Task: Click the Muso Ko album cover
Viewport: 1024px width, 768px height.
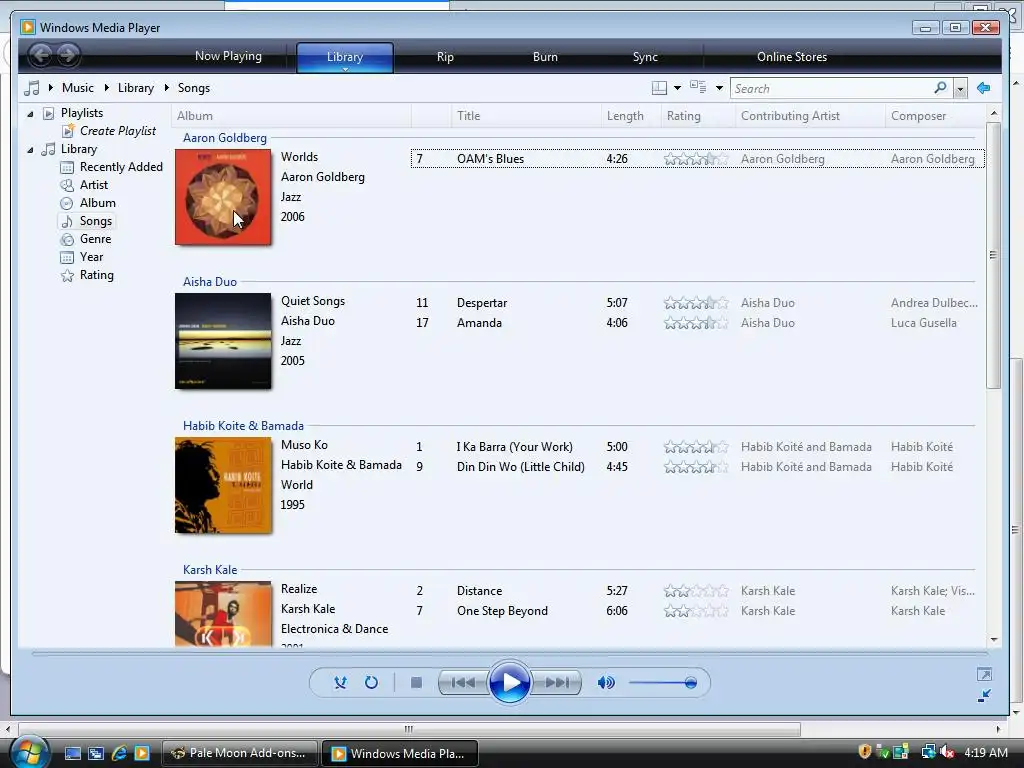Action: pos(223,485)
